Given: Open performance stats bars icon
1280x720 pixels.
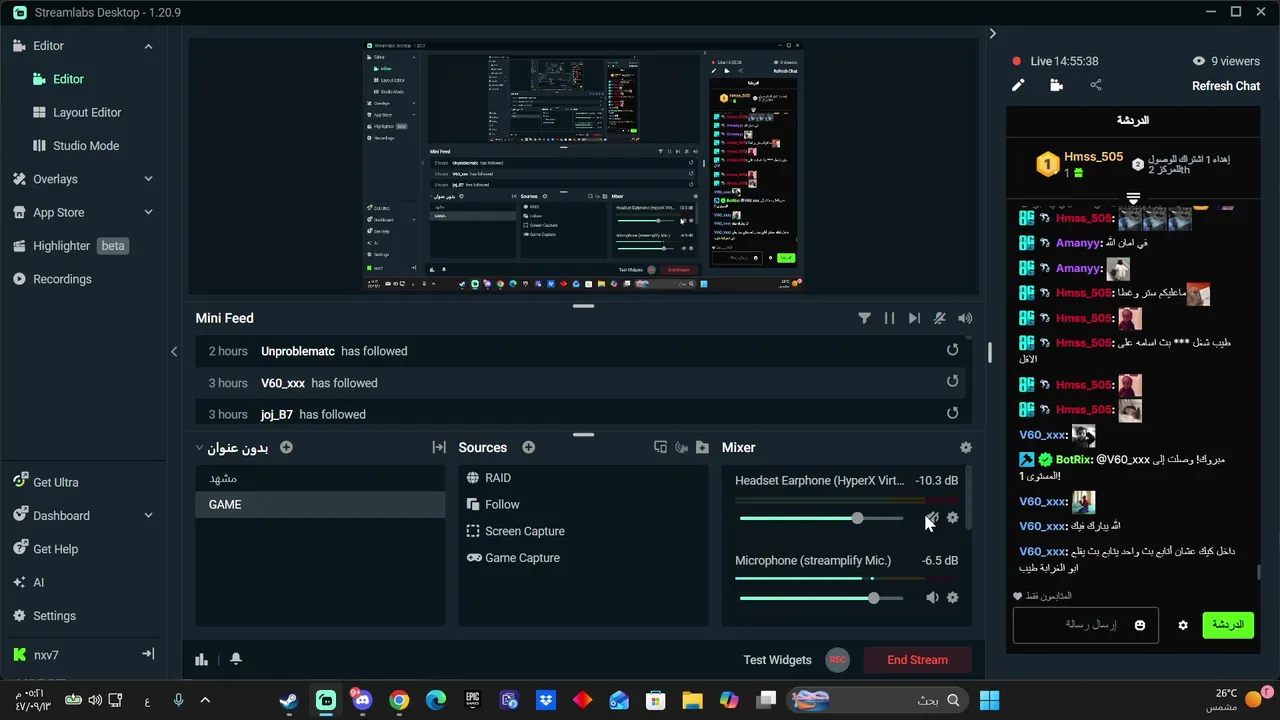Looking at the screenshot, I should click(x=201, y=659).
